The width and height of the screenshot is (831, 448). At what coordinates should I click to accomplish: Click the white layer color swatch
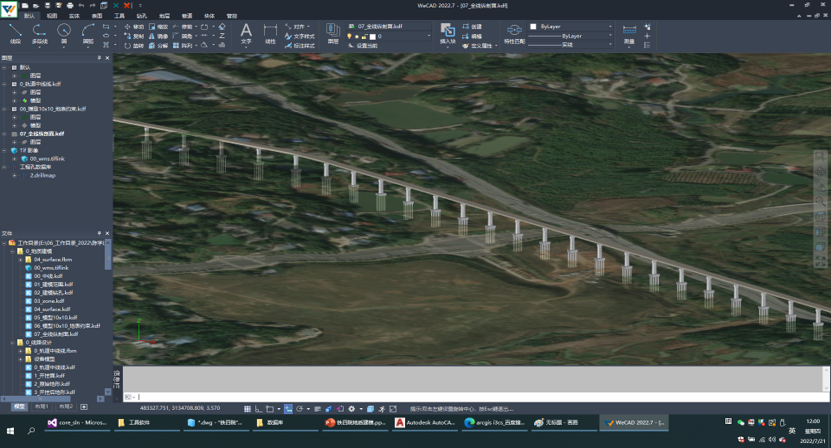point(373,37)
